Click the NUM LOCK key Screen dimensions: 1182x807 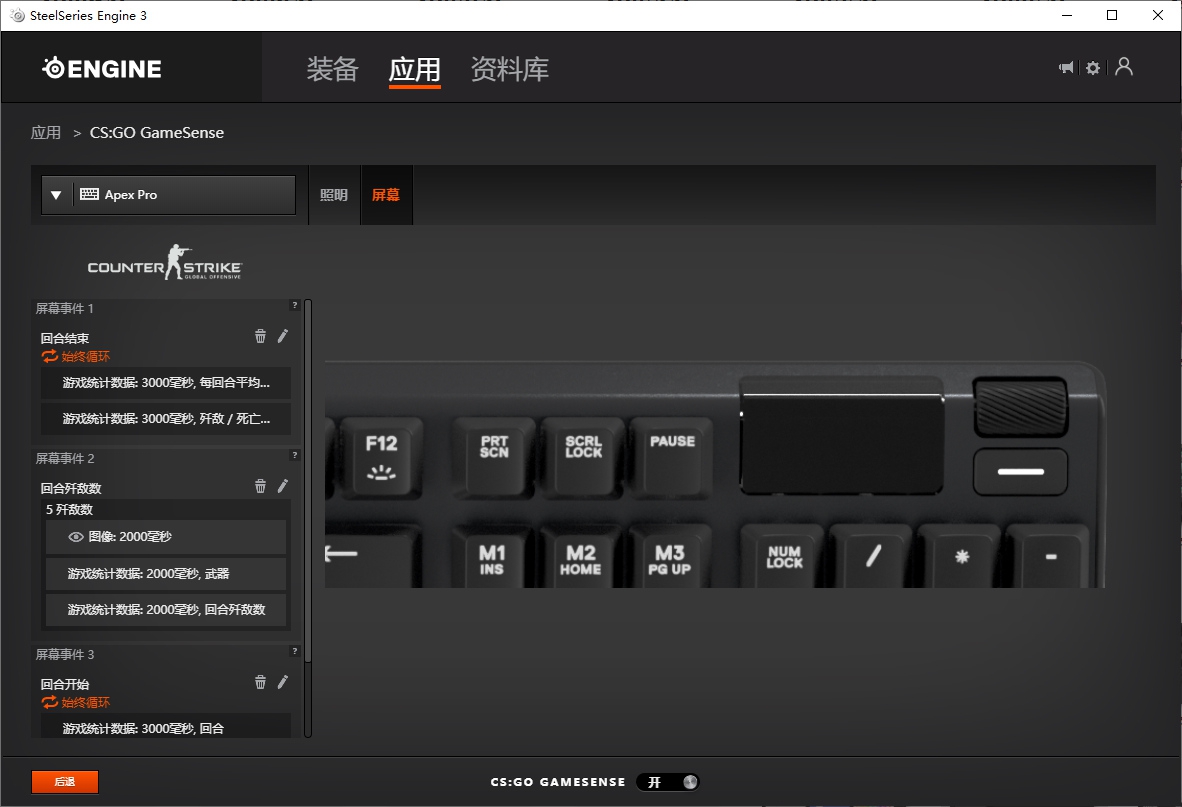tap(784, 558)
